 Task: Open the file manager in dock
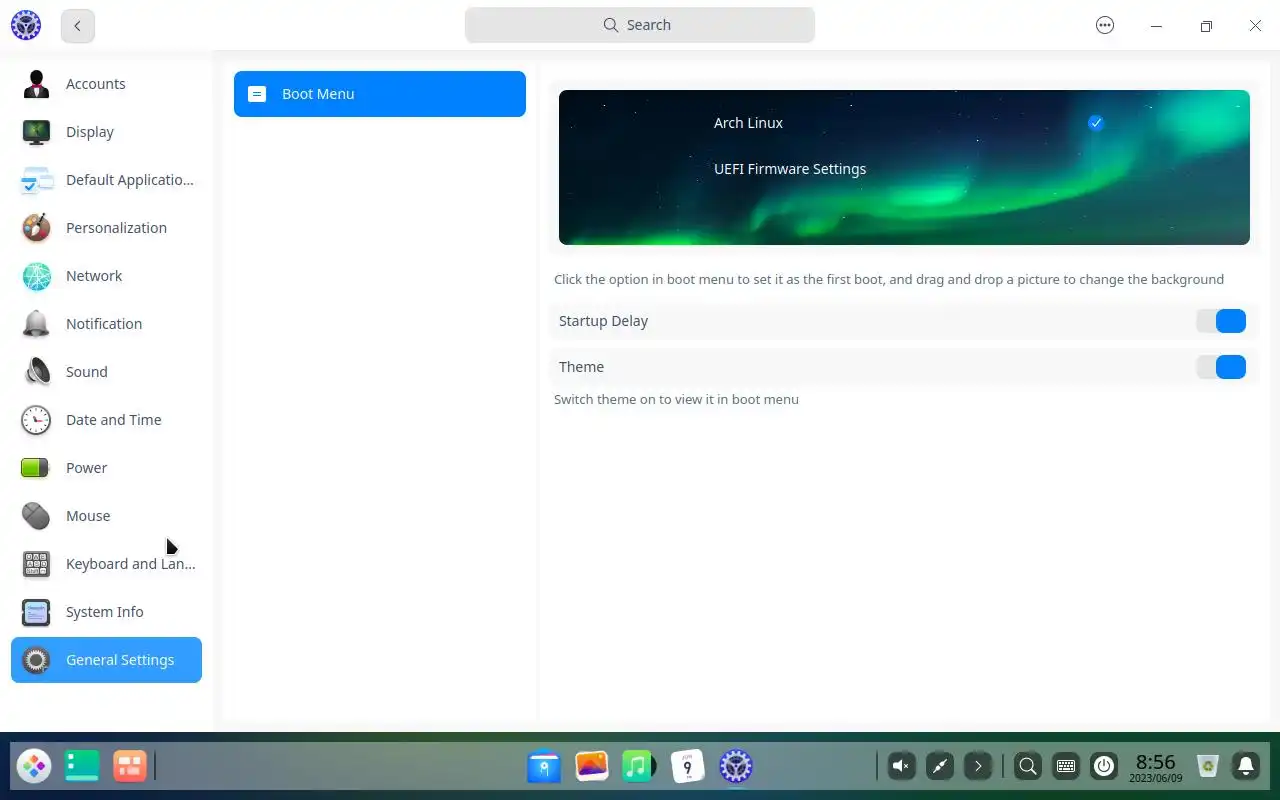[544, 767]
